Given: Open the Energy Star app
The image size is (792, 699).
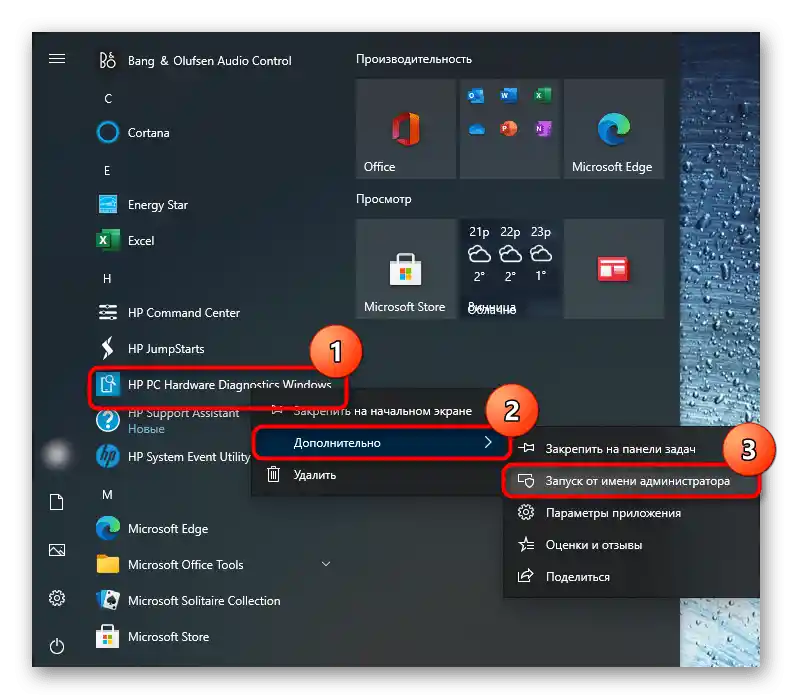Looking at the screenshot, I should pyautogui.click(x=142, y=205).
